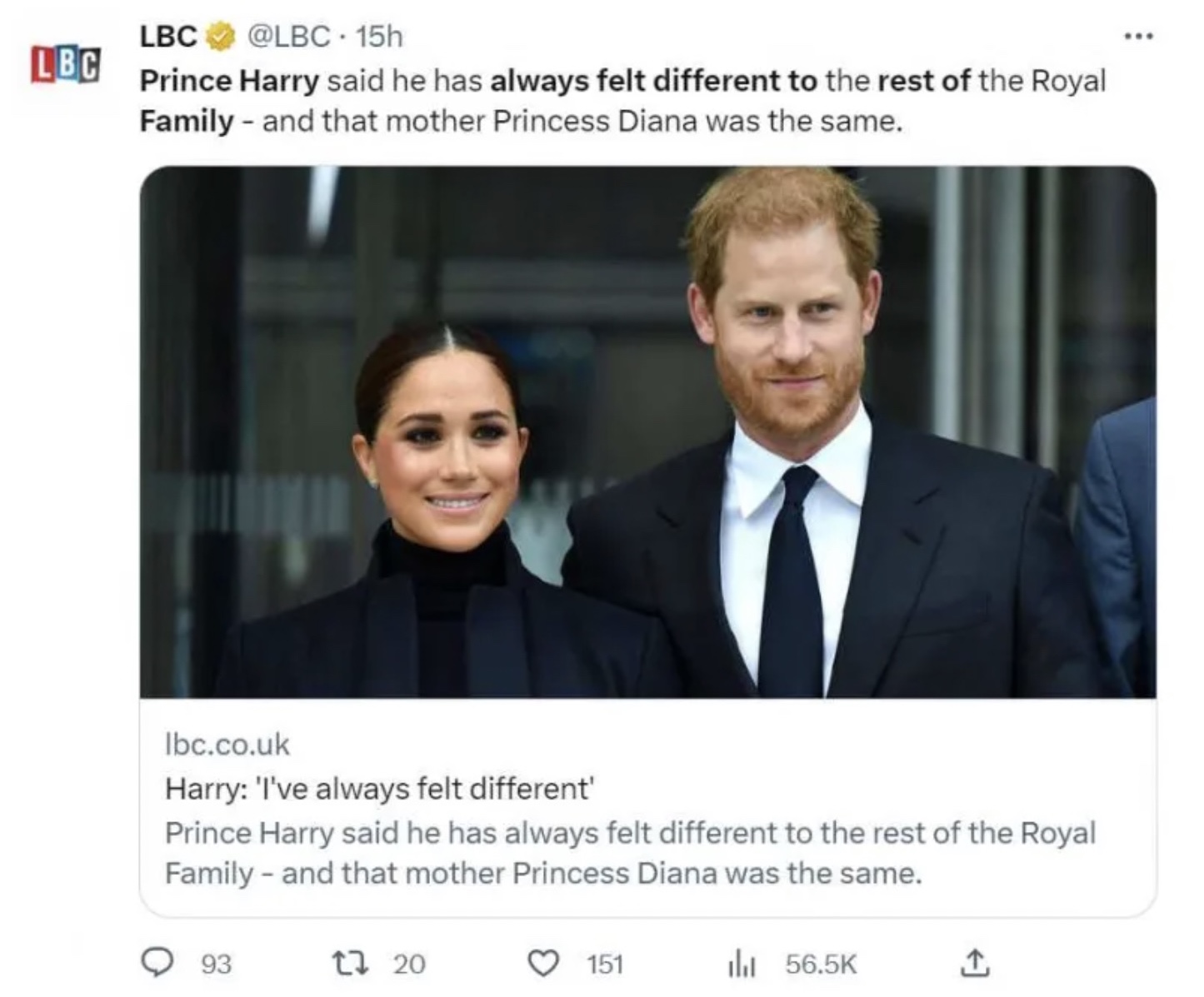Click the verified badge next to LBC
This screenshot has height=997, width=1204.
click(x=219, y=37)
